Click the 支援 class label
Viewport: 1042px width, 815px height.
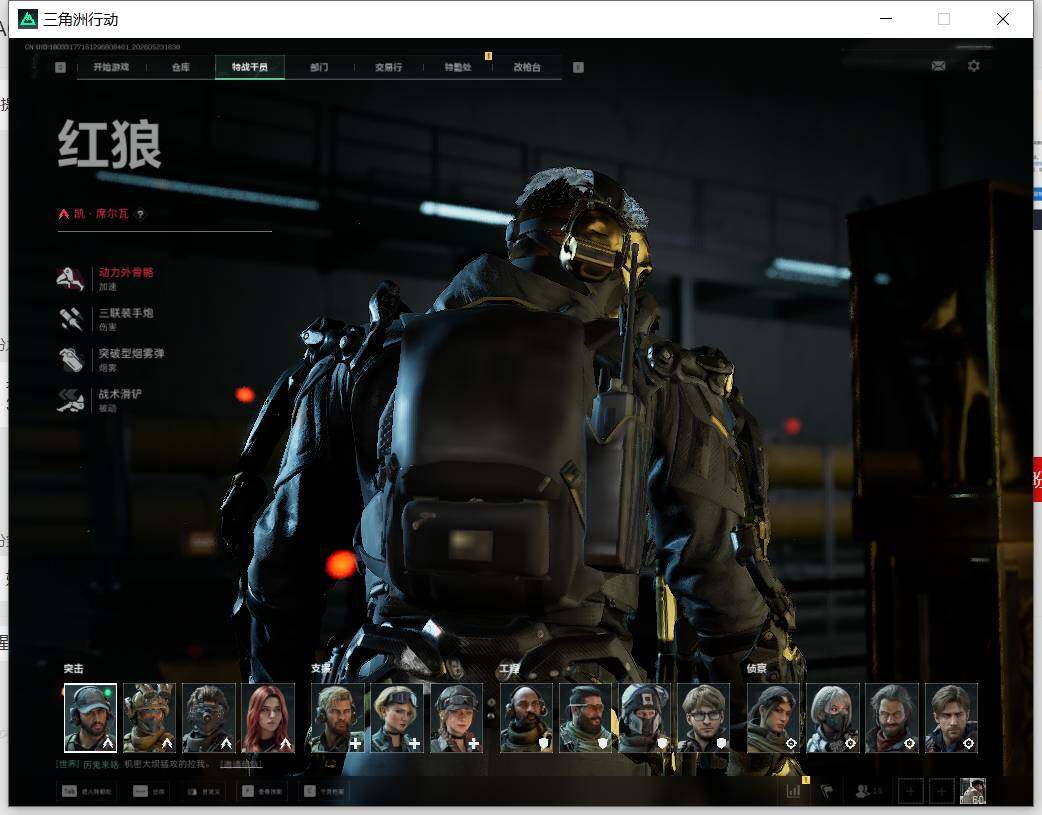(320, 669)
